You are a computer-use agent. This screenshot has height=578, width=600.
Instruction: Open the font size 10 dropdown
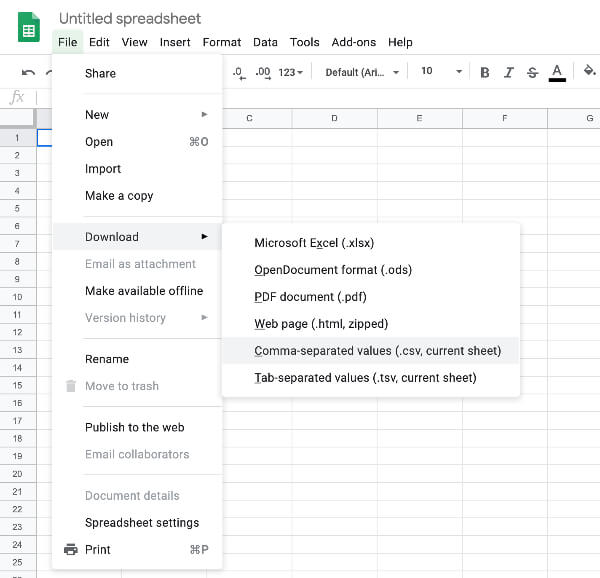(441, 72)
